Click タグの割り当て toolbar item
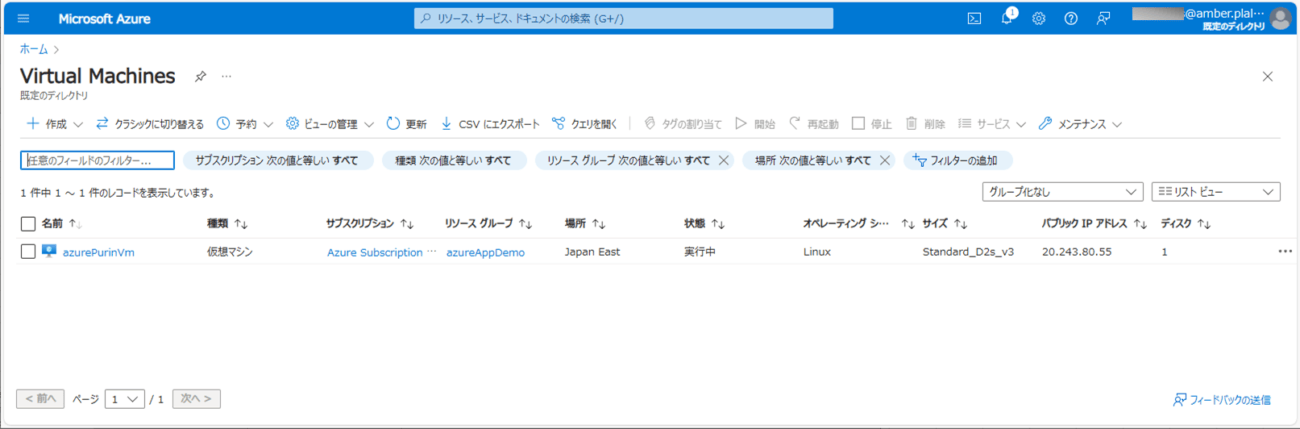1300x429 pixels. pos(683,124)
